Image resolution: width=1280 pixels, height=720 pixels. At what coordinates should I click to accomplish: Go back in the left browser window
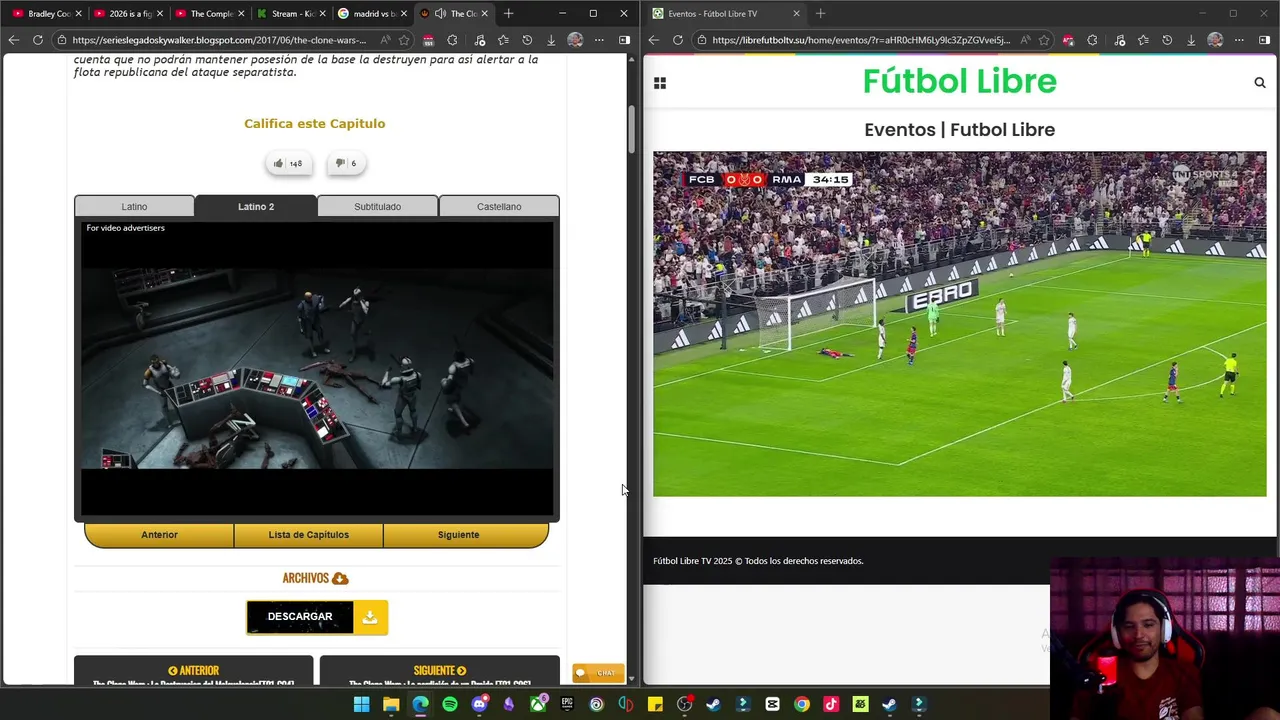(x=13, y=40)
